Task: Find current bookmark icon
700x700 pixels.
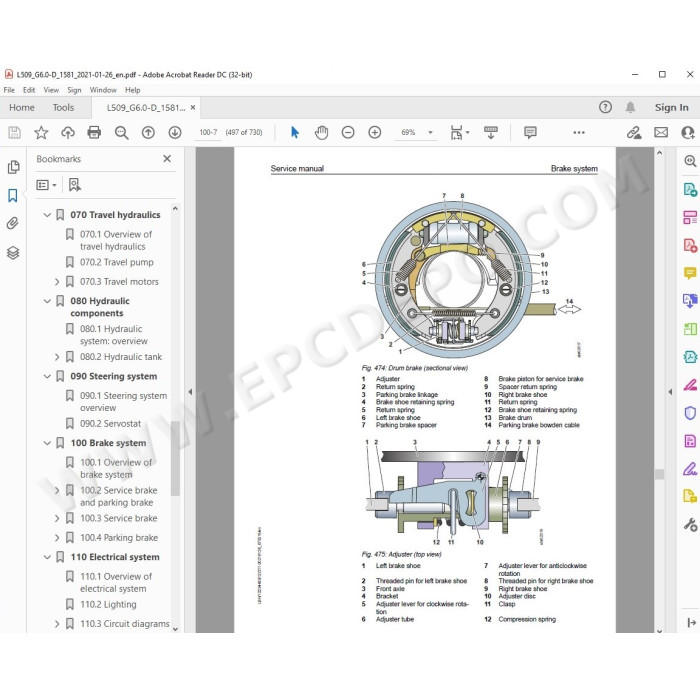Action: point(75,185)
